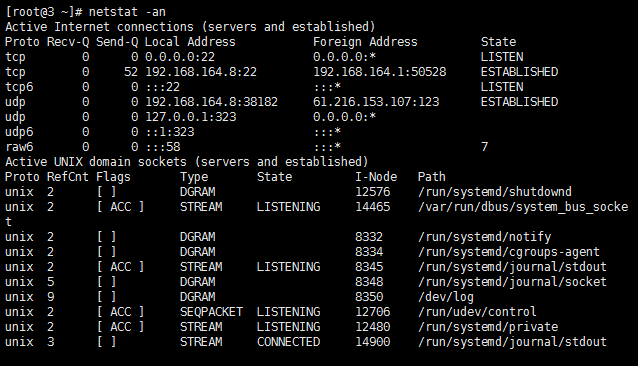Select the /run/systemd/private path
The height and width of the screenshot is (366, 638).
[x=488, y=327]
